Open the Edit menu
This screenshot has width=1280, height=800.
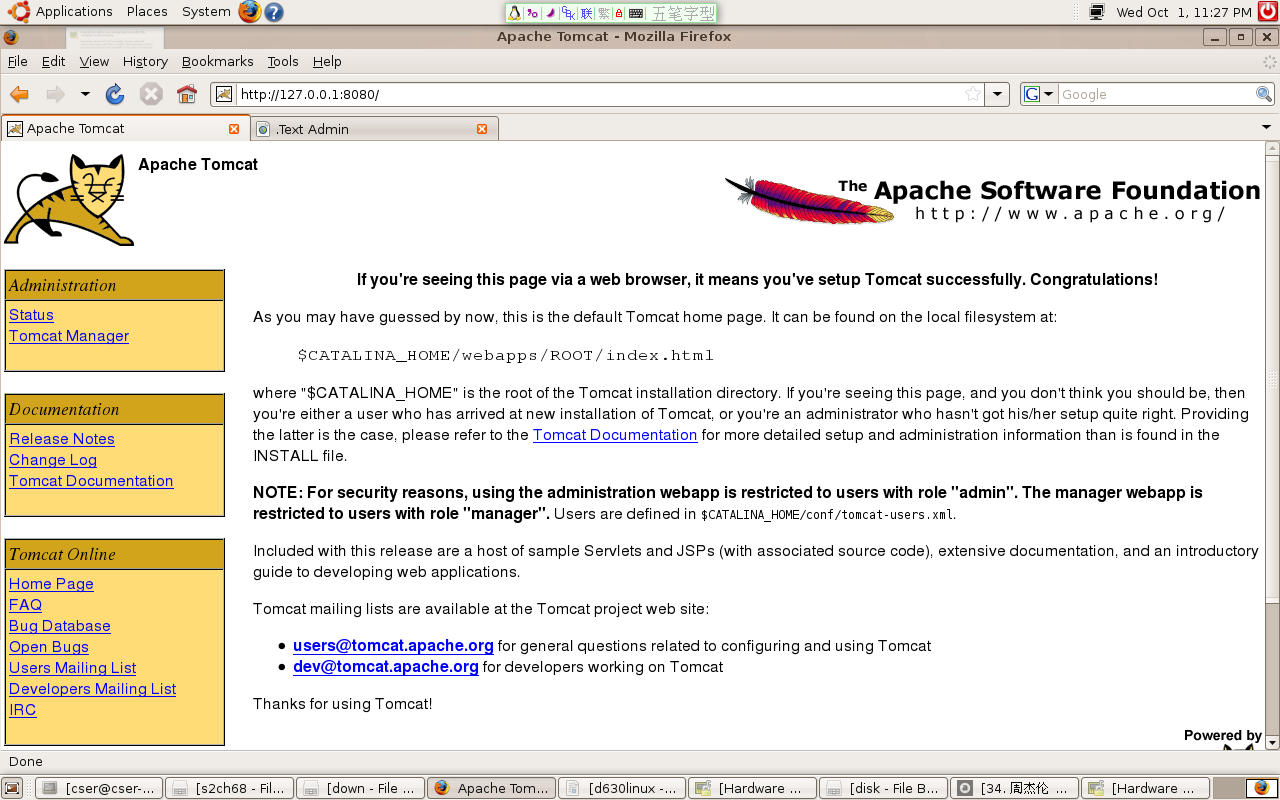coord(53,61)
